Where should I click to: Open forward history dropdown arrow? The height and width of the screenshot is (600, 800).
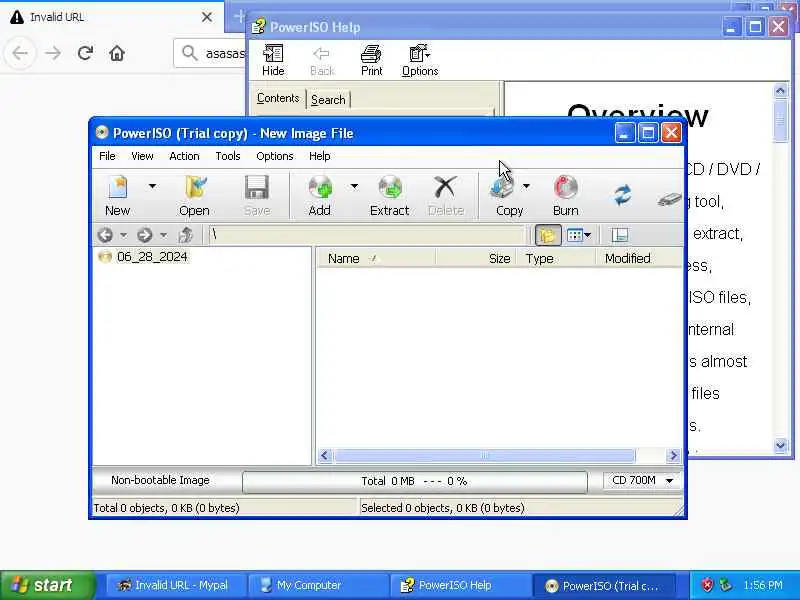coord(163,235)
